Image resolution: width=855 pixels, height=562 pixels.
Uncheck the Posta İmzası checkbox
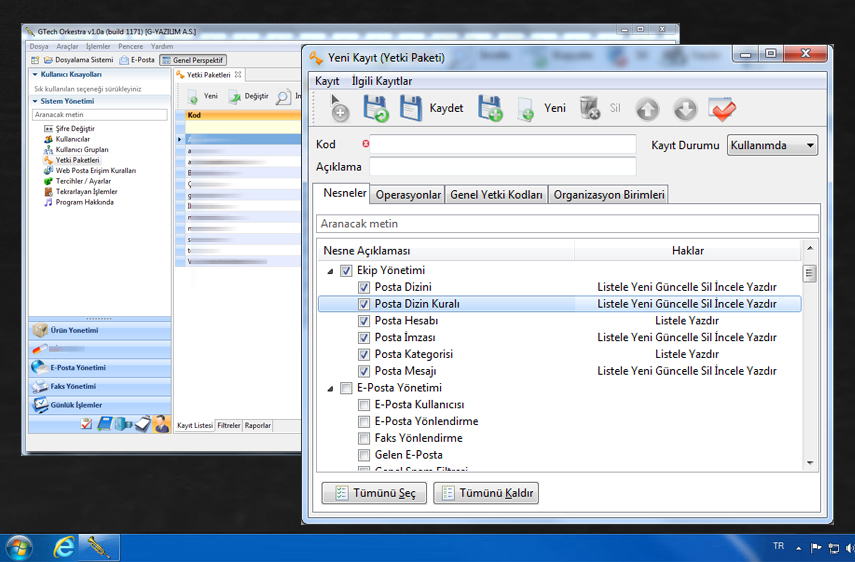pos(364,338)
